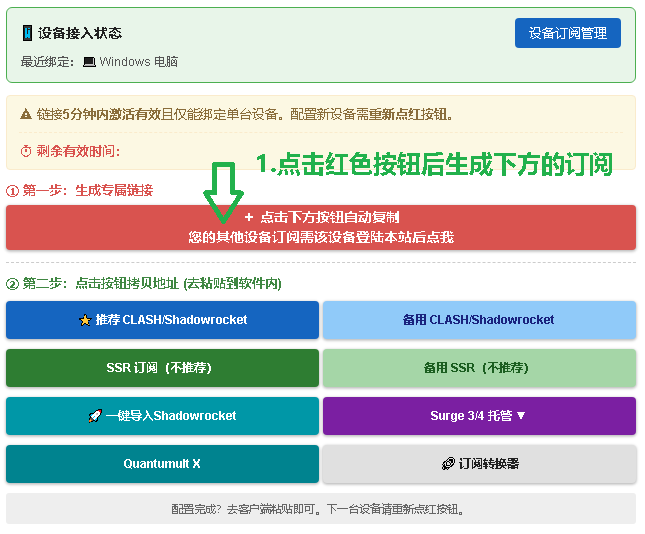Viewport: 645px width, 534px height.
Task: Expand the Surge 3/4 托管 dropdown
Action: [479, 416]
